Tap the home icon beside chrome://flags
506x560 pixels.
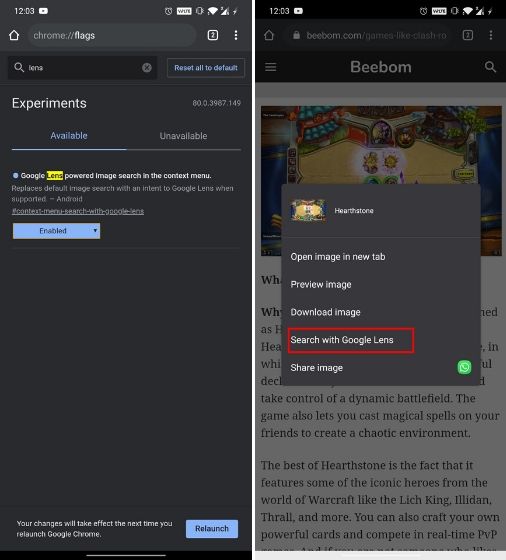click(14, 35)
